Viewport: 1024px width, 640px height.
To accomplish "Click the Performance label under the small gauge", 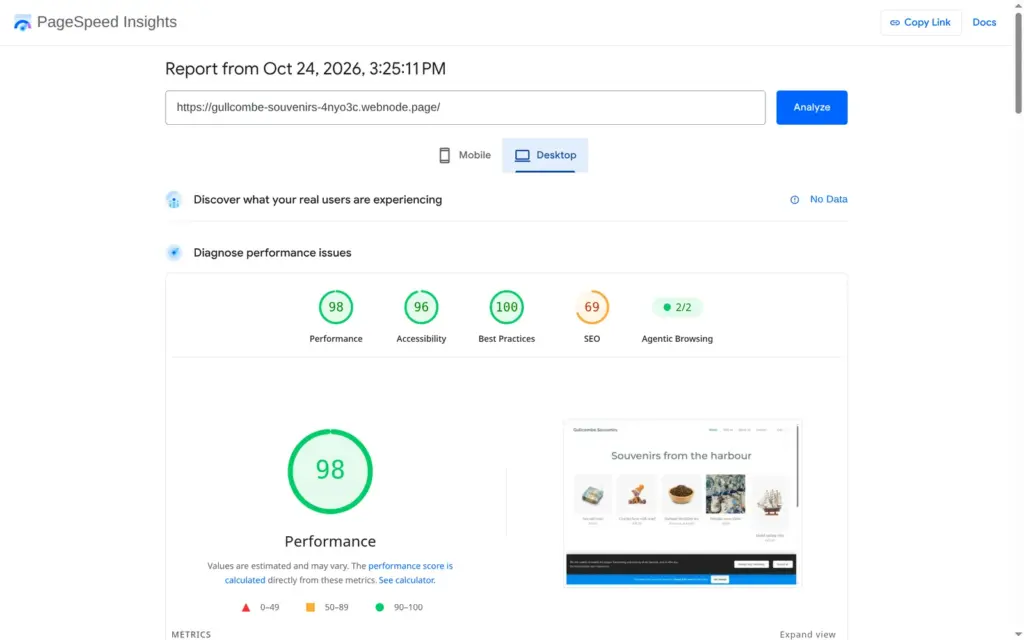I will (336, 339).
